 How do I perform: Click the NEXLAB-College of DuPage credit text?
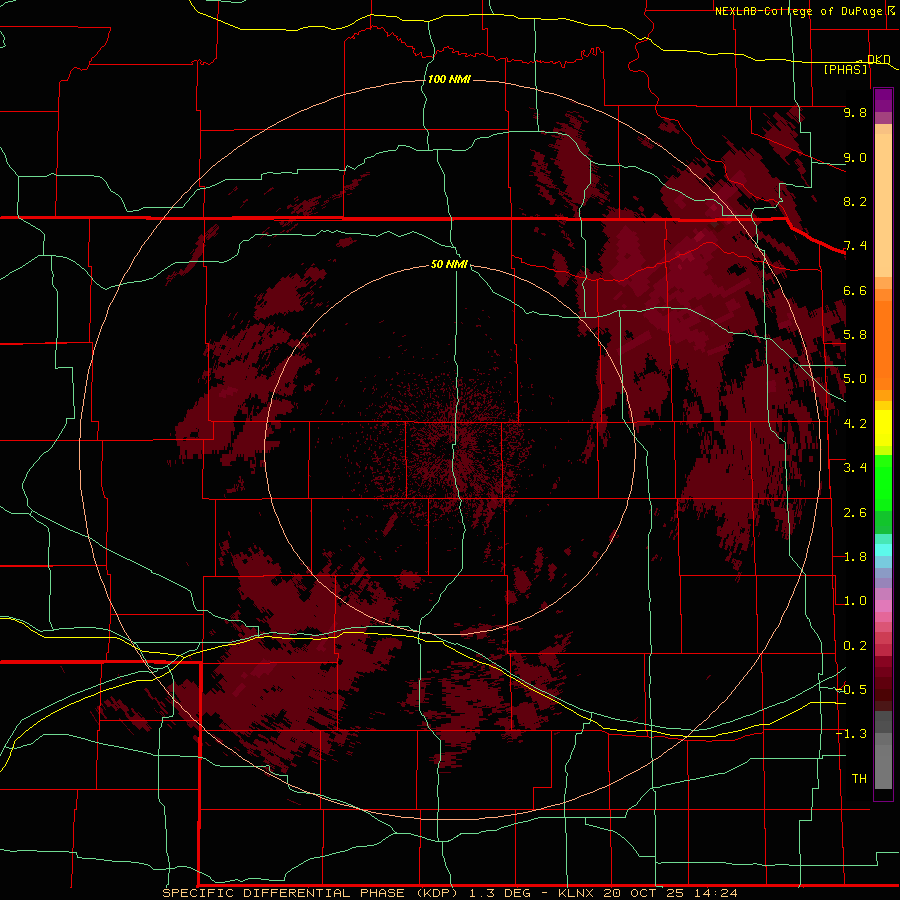point(798,11)
